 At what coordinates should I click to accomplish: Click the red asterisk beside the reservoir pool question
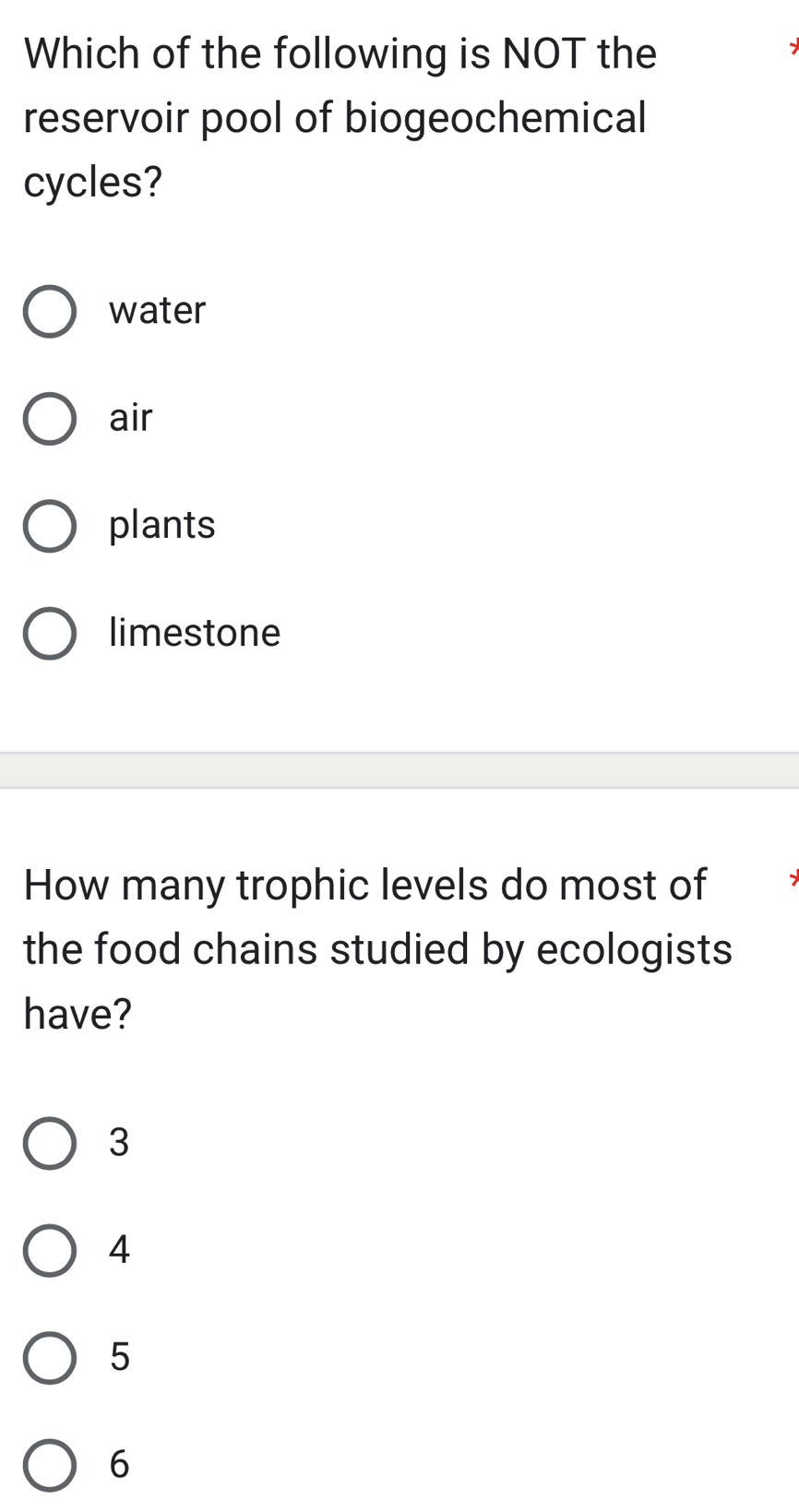coord(793,47)
